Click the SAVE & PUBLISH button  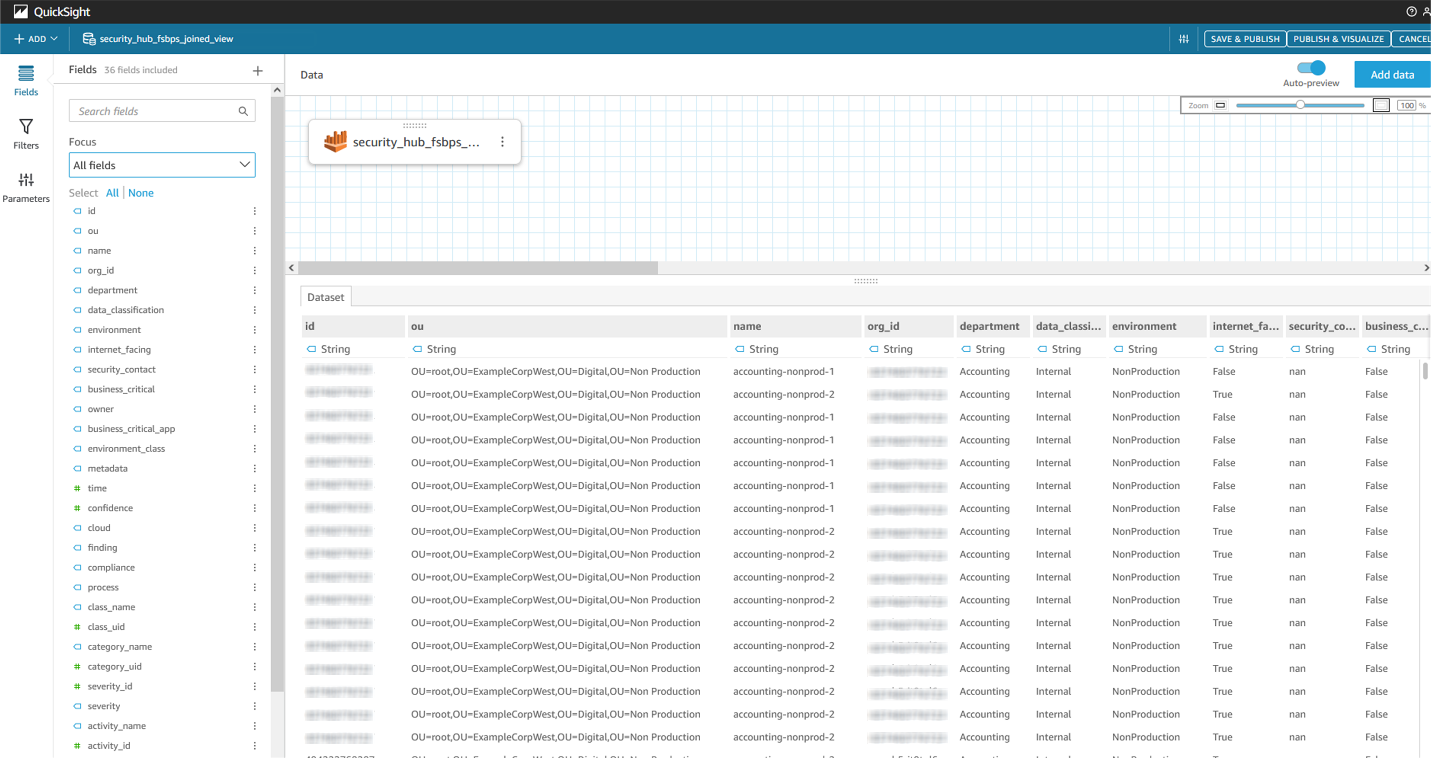pos(1244,38)
